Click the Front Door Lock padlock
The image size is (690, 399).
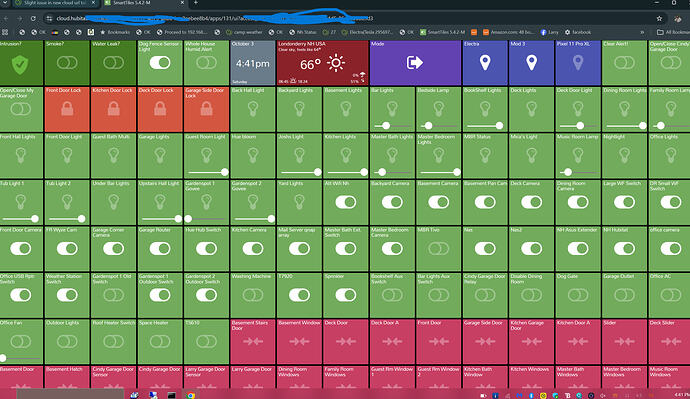(67, 109)
